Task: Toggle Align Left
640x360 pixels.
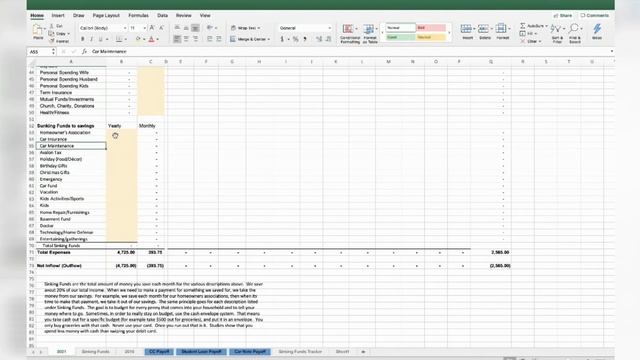Action: click(x=177, y=39)
